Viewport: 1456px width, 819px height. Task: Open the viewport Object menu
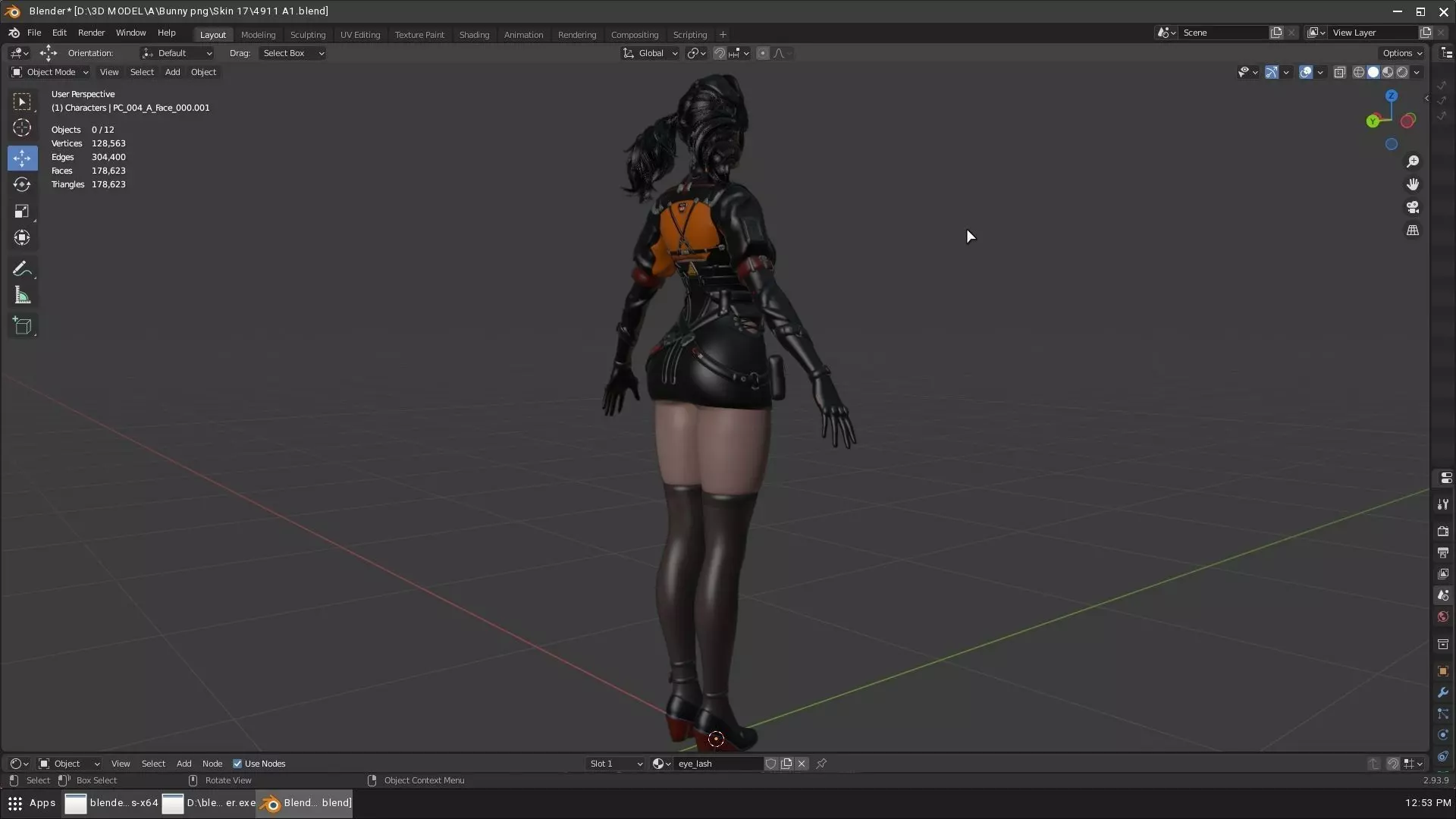[203, 72]
